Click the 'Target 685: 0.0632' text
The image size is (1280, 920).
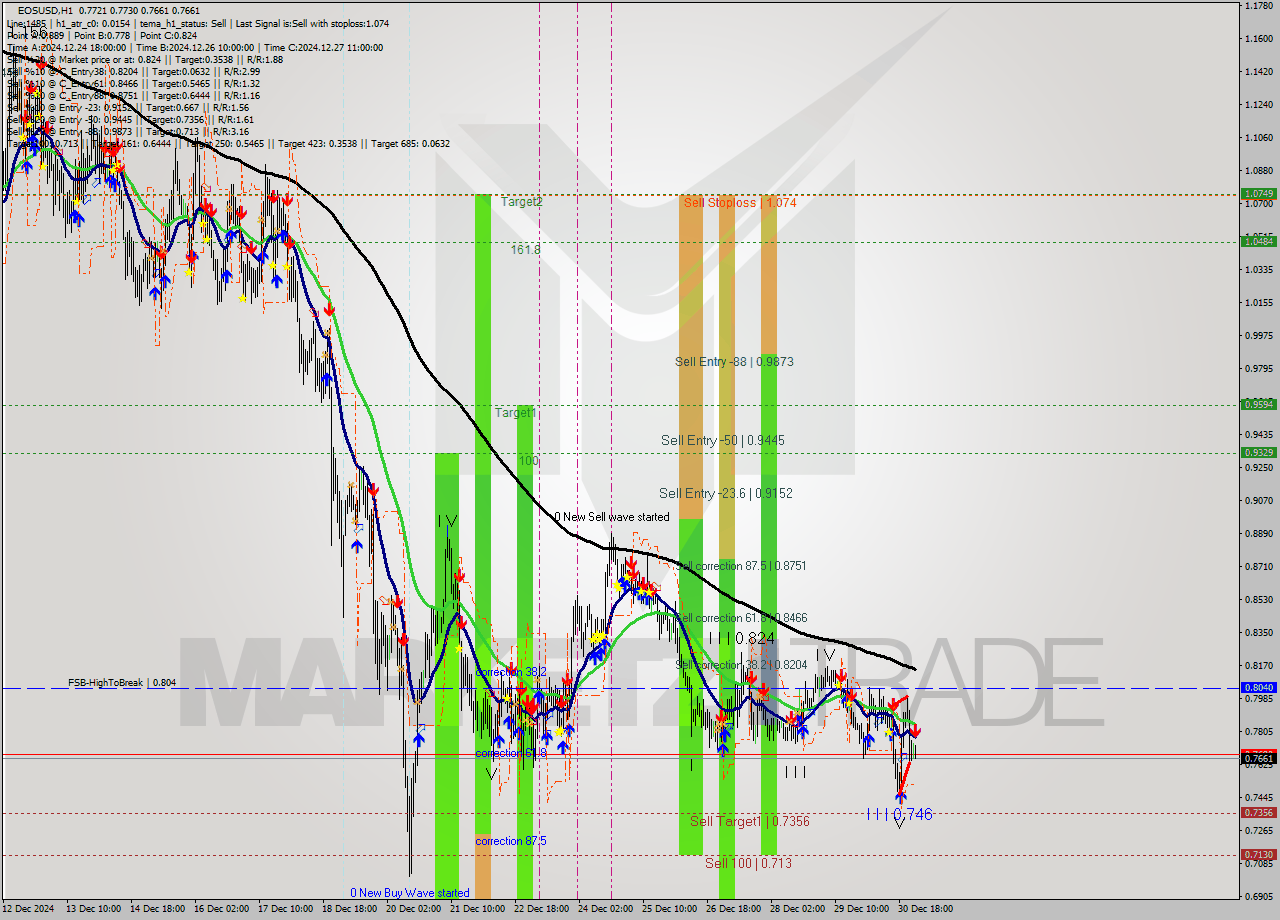point(410,143)
